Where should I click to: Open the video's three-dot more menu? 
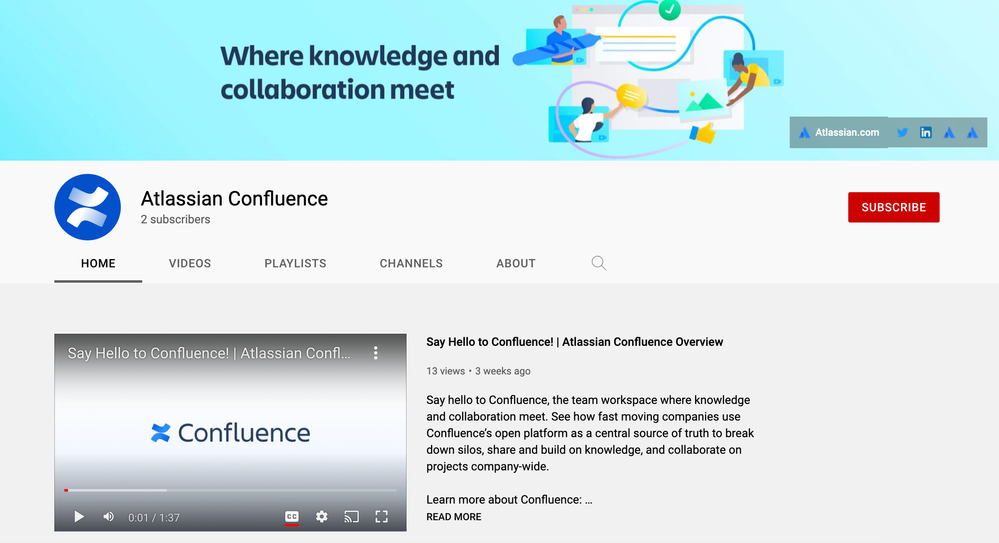pyautogui.click(x=376, y=353)
